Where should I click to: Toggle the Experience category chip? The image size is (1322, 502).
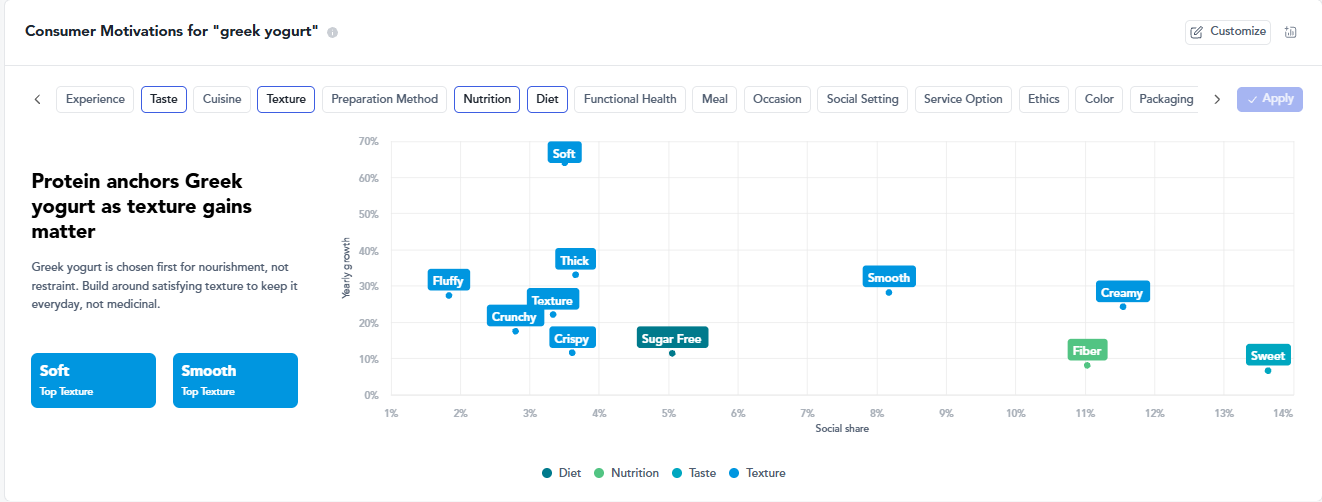coord(95,99)
